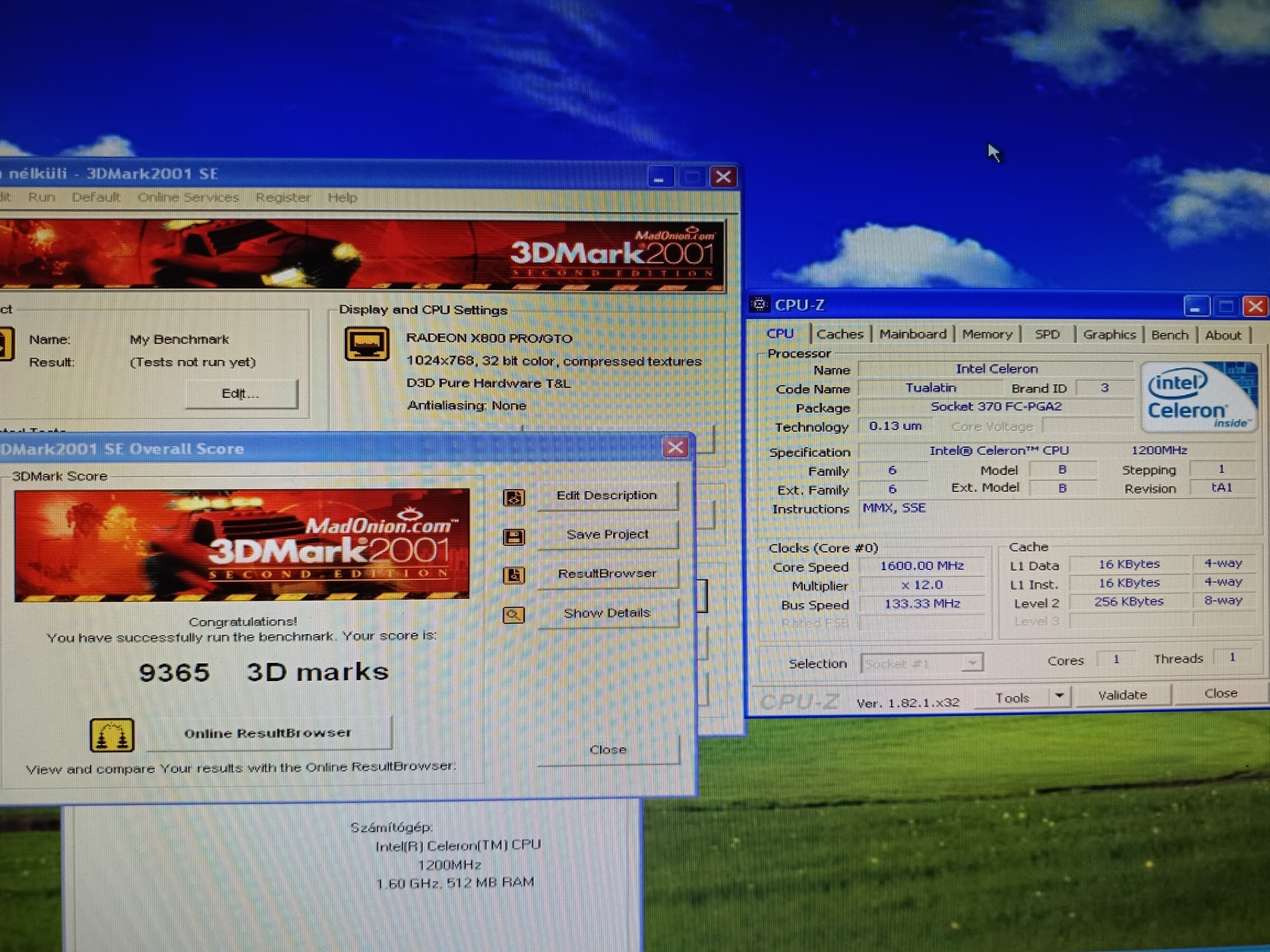This screenshot has height=952, width=1270.
Task: Click the Close button in CPU-Z
Action: (x=1221, y=693)
